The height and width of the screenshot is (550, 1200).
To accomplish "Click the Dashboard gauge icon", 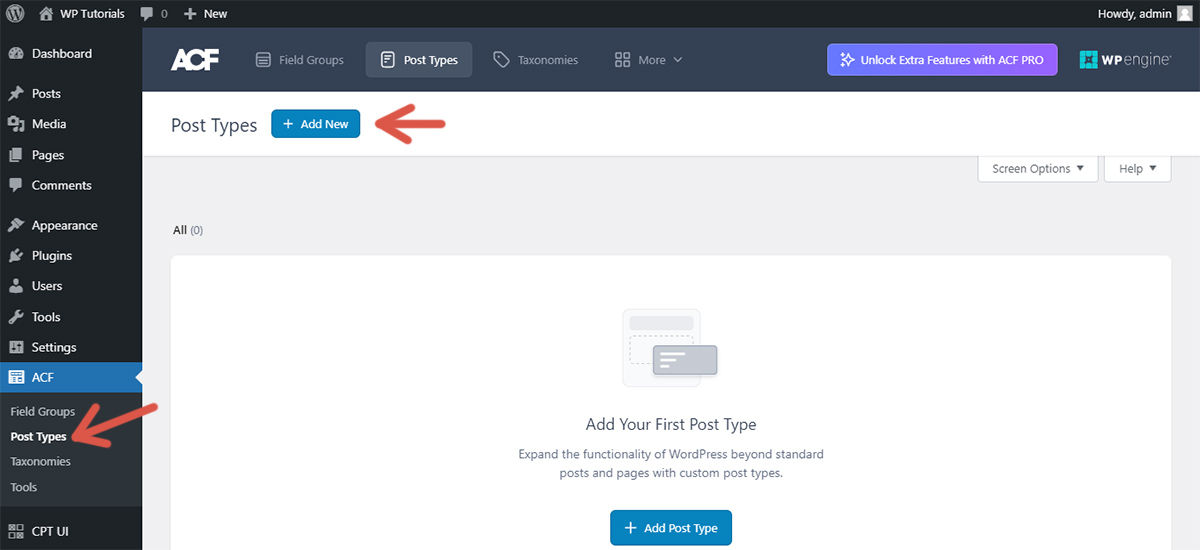I will 16,54.
